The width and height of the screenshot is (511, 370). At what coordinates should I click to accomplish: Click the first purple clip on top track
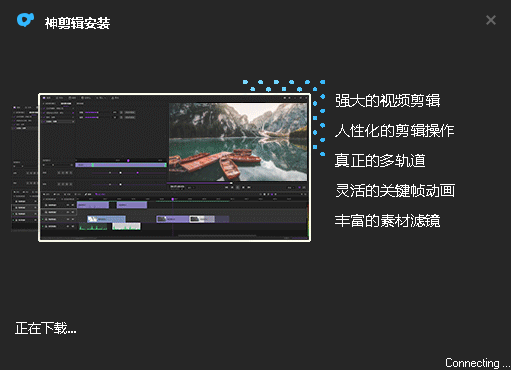(x=93, y=205)
